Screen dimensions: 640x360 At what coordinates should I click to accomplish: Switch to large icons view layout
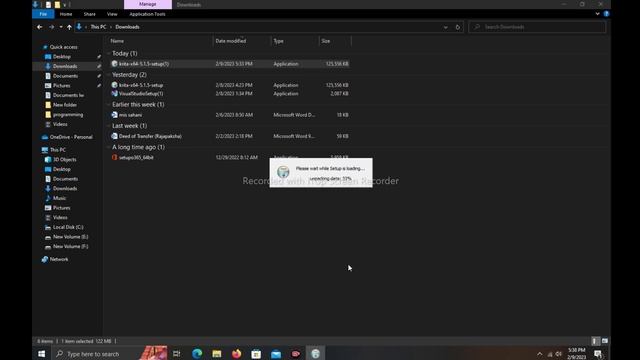(x=604, y=341)
